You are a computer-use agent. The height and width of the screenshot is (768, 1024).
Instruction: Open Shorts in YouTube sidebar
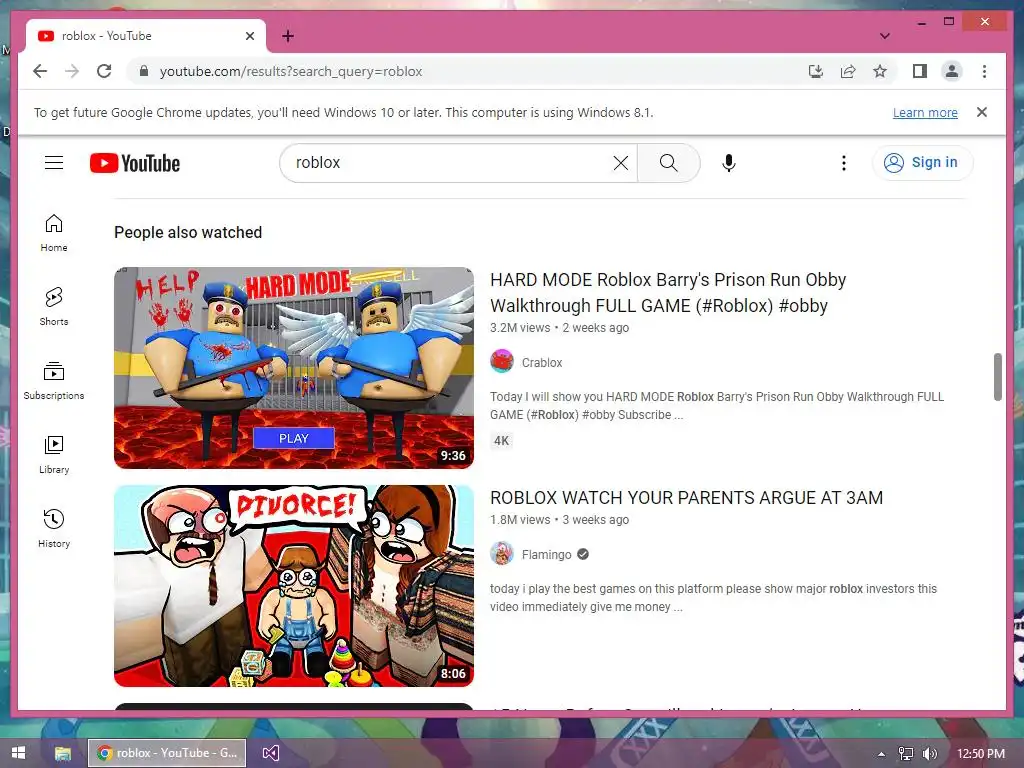(x=54, y=307)
